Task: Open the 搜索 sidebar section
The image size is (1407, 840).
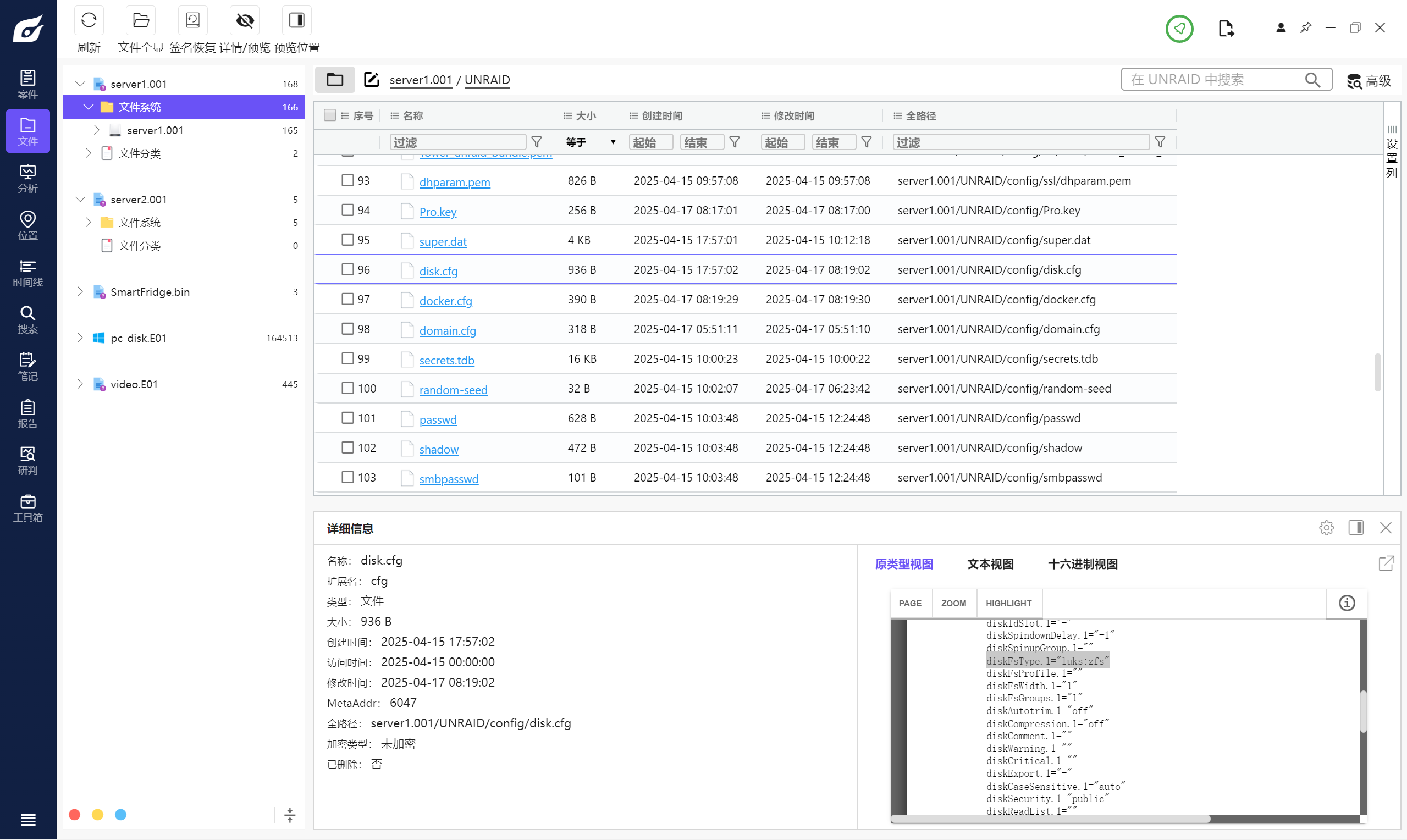Action: pos(27,319)
